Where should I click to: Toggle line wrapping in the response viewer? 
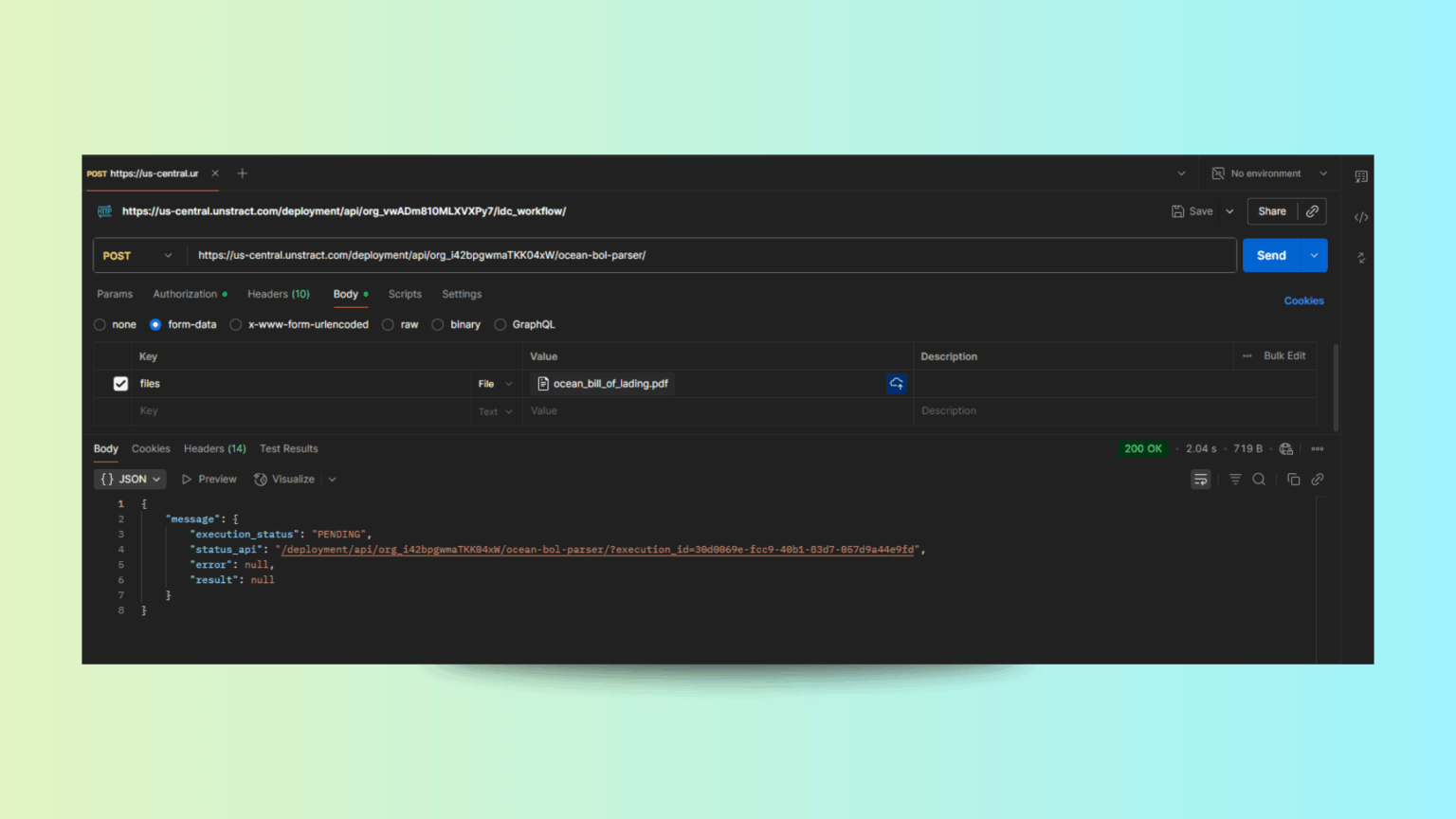(1200, 479)
